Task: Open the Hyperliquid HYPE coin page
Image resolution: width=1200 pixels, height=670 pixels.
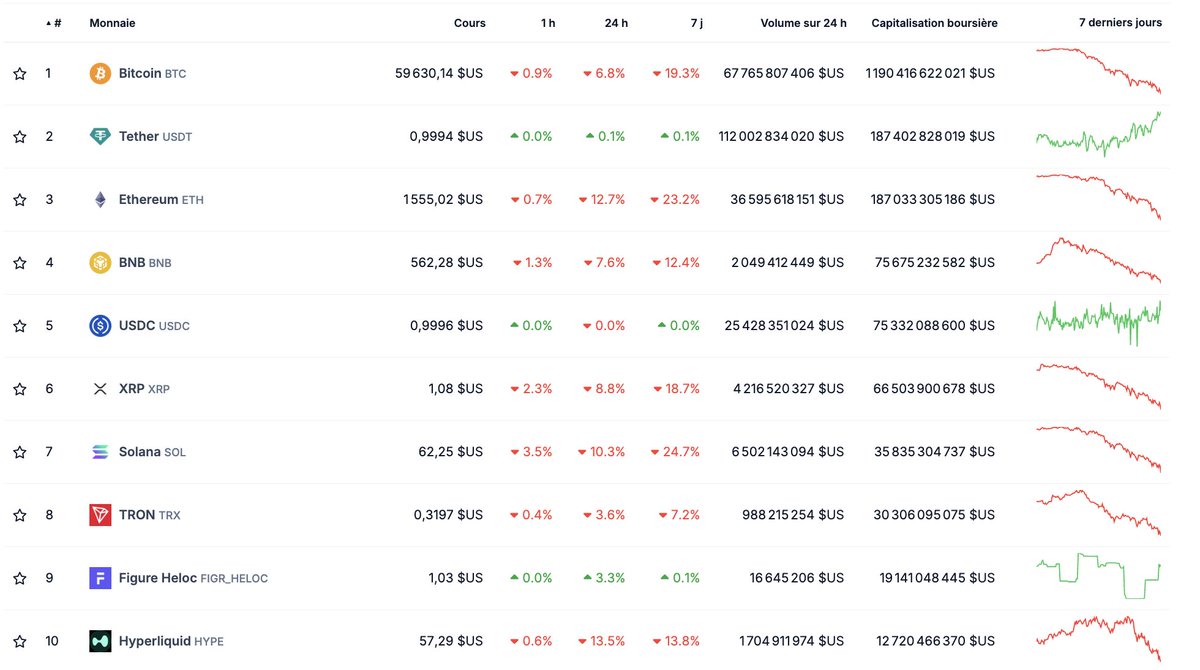Action: coord(171,641)
